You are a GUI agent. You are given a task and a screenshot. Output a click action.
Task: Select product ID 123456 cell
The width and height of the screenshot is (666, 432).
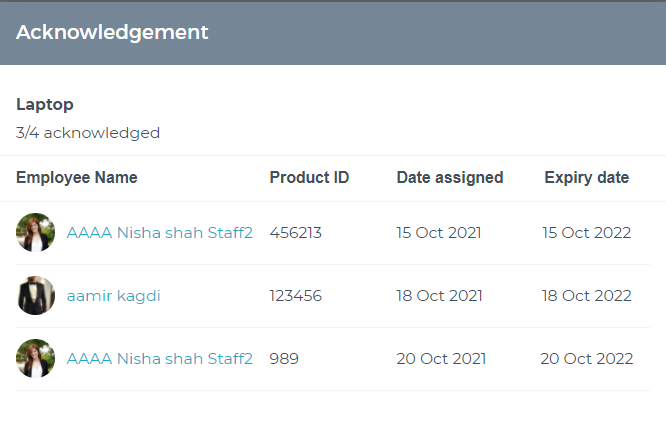(x=296, y=296)
